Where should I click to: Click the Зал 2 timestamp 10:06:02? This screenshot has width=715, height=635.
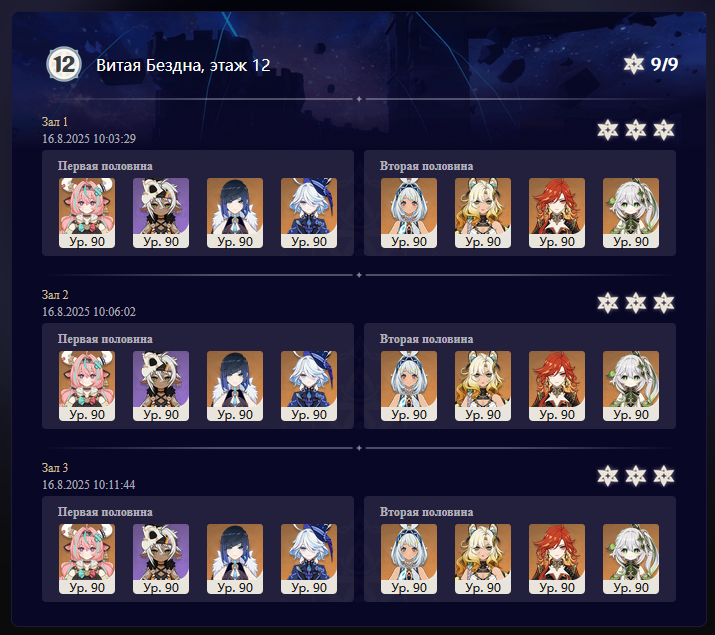point(89,312)
